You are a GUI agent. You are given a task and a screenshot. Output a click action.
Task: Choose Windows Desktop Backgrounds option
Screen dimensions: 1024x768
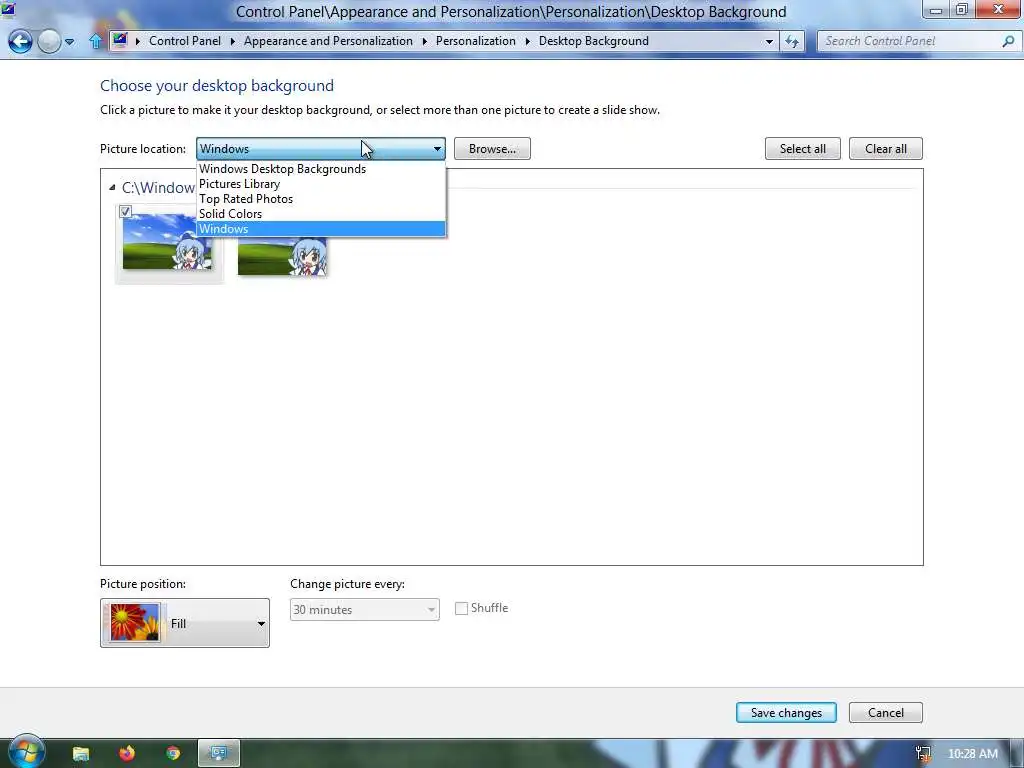[x=321, y=168]
